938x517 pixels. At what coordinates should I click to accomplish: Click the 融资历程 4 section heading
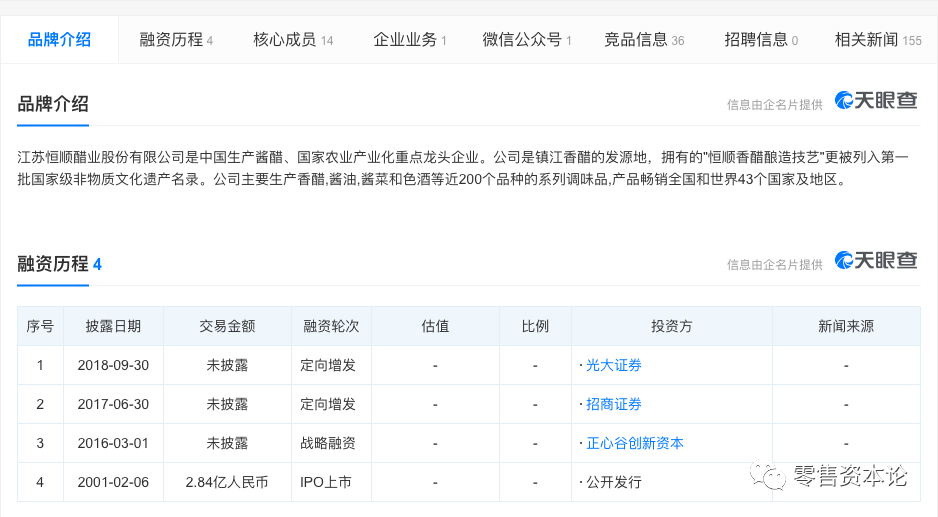click(59, 264)
